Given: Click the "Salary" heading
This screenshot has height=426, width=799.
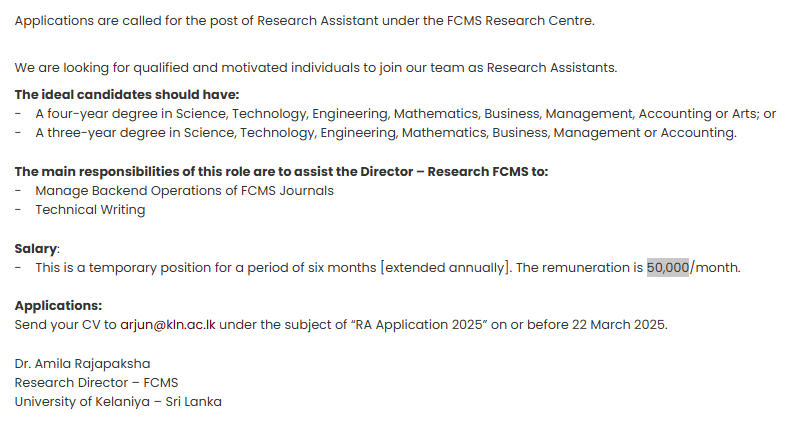Looking at the screenshot, I should [37, 248].
